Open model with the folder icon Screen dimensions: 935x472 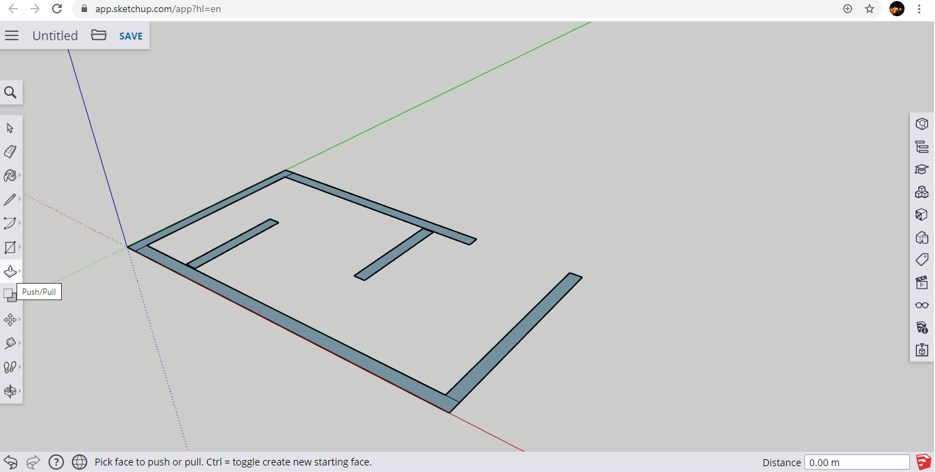click(98, 35)
